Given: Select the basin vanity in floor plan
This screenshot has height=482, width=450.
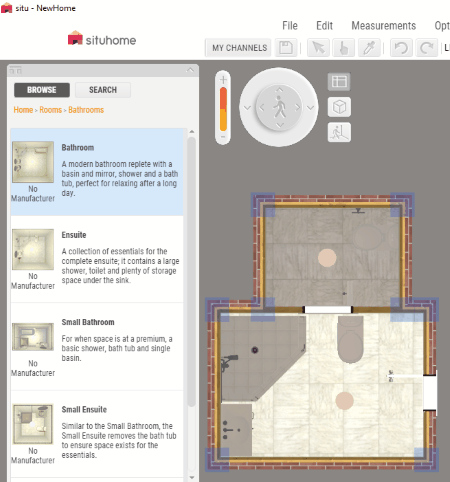Looking at the screenshot, I should click(236, 430).
